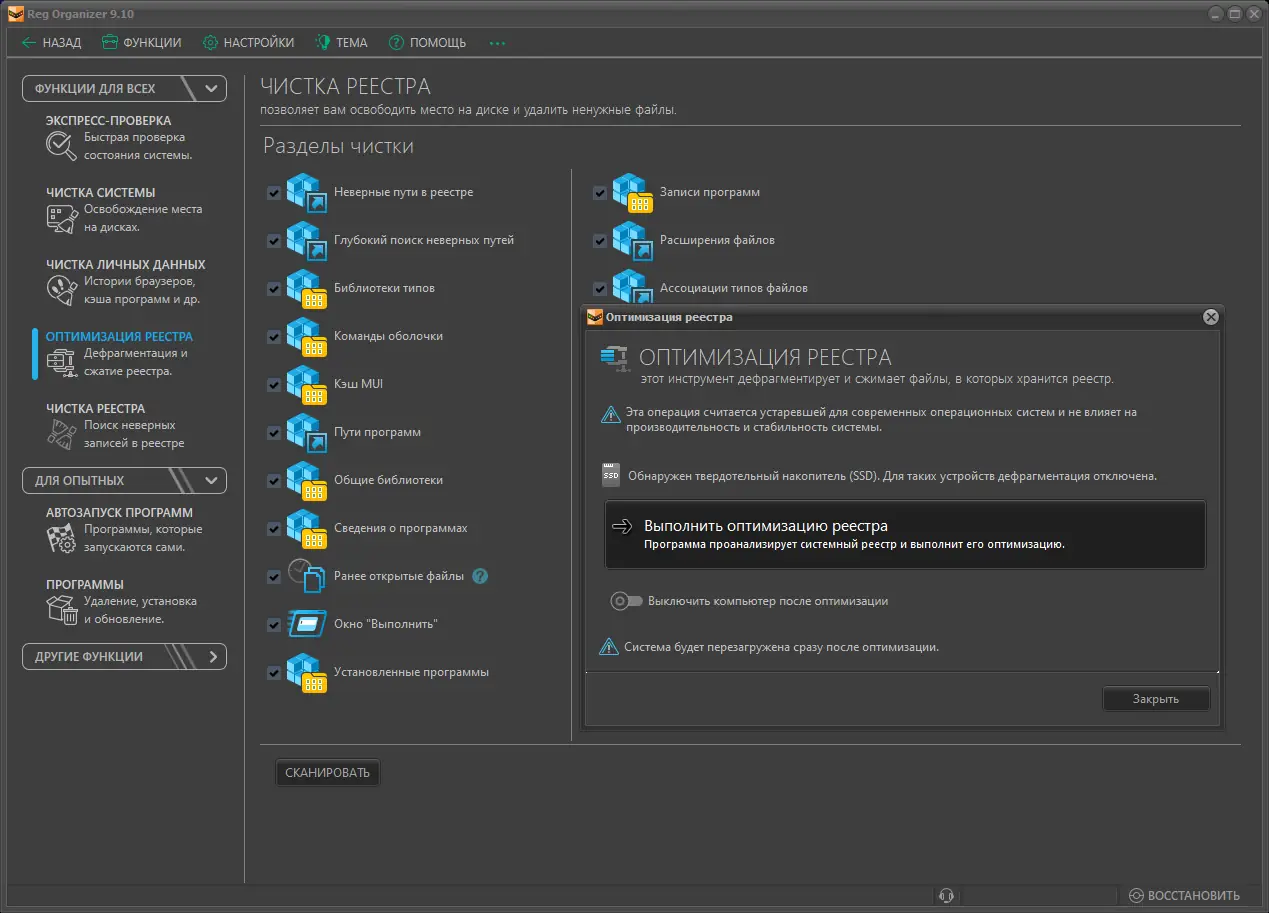
Task: Open the 'Тема' menu
Action: pos(342,43)
